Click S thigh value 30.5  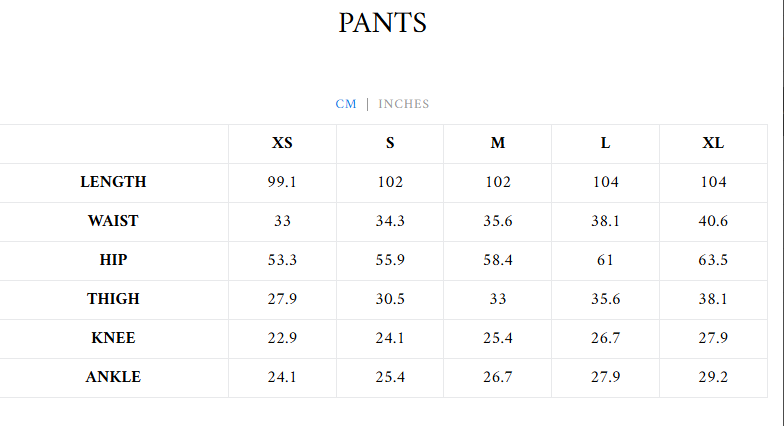click(390, 299)
